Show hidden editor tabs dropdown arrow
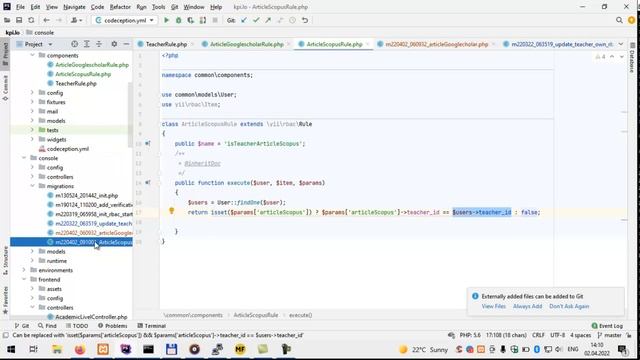 621,44
